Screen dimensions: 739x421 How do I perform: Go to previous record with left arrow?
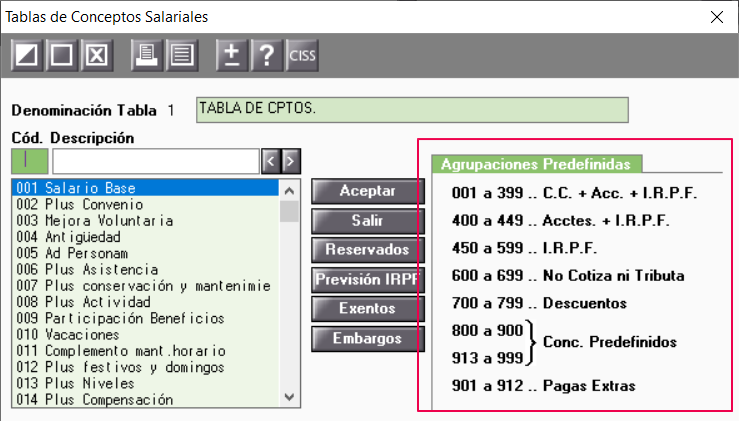tap(271, 161)
